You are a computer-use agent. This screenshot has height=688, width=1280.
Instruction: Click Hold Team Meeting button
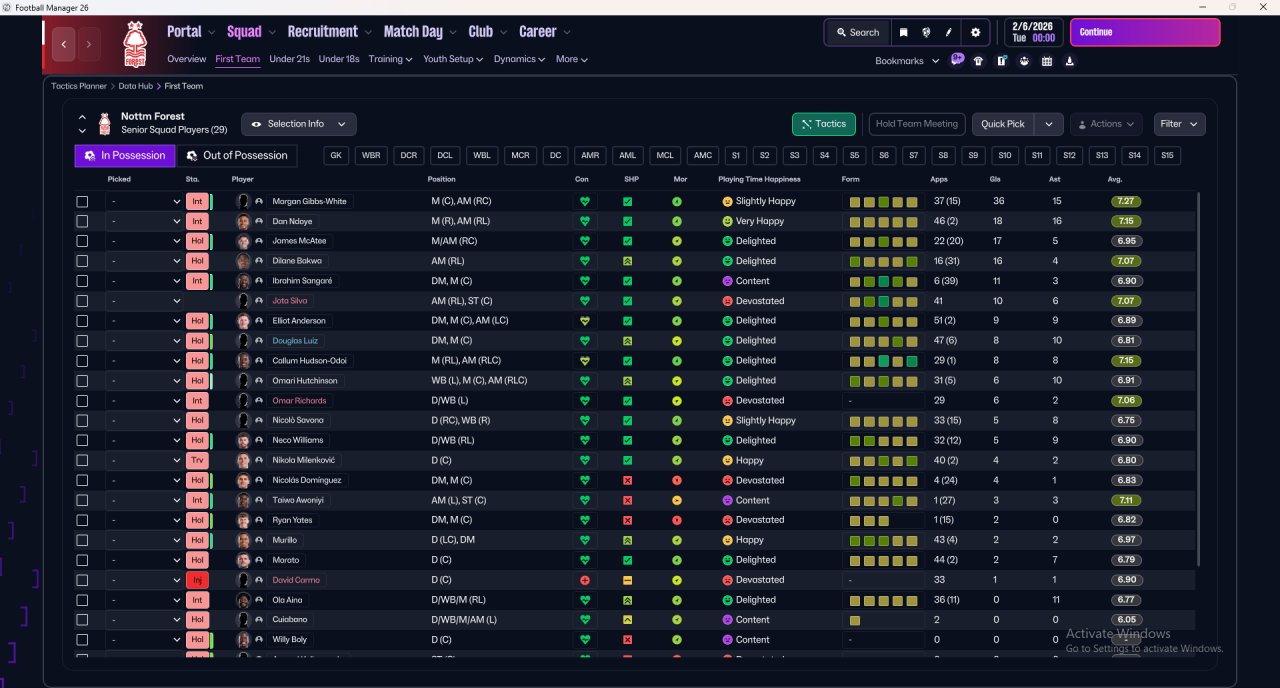click(916, 124)
